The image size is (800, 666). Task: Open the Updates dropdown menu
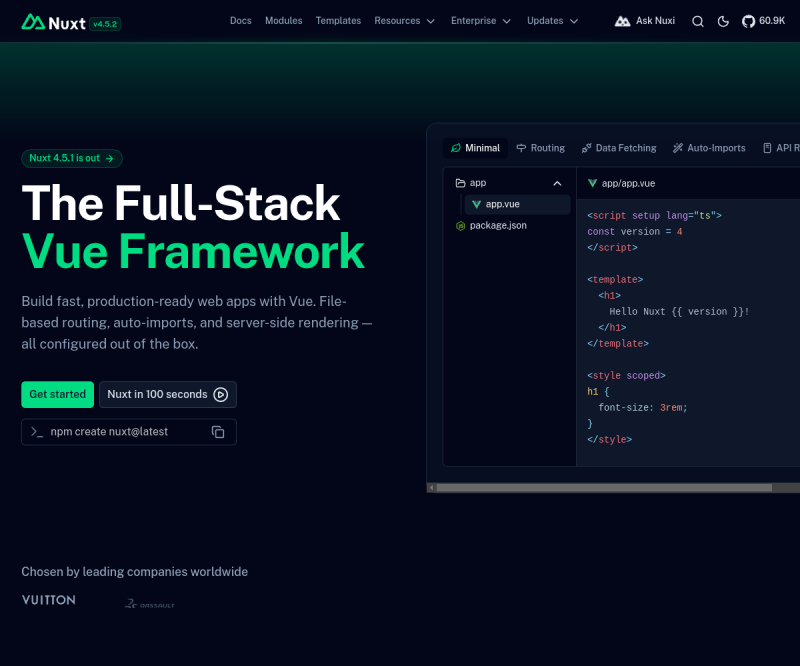(x=552, y=21)
